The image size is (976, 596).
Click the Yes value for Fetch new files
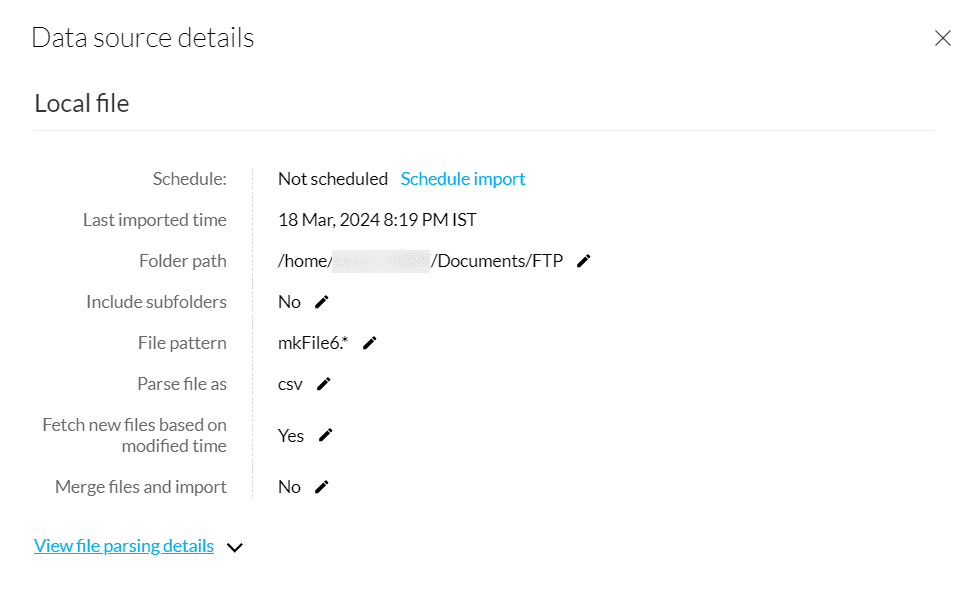tap(291, 435)
